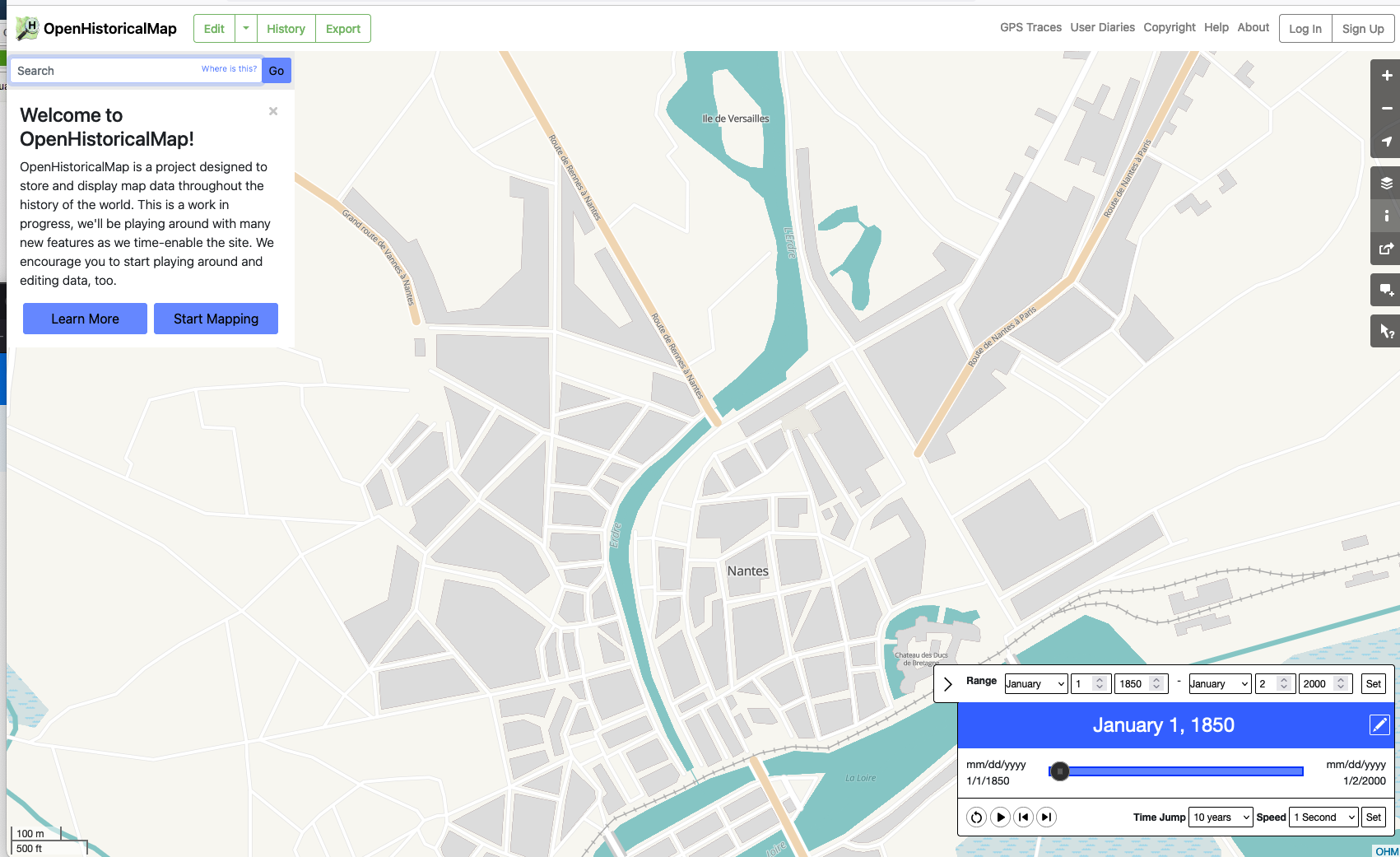The height and width of the screenshot is (857, 1400).
Task: Activate the query features tool
Action: pyautogui.click(x=1386, y=331)
